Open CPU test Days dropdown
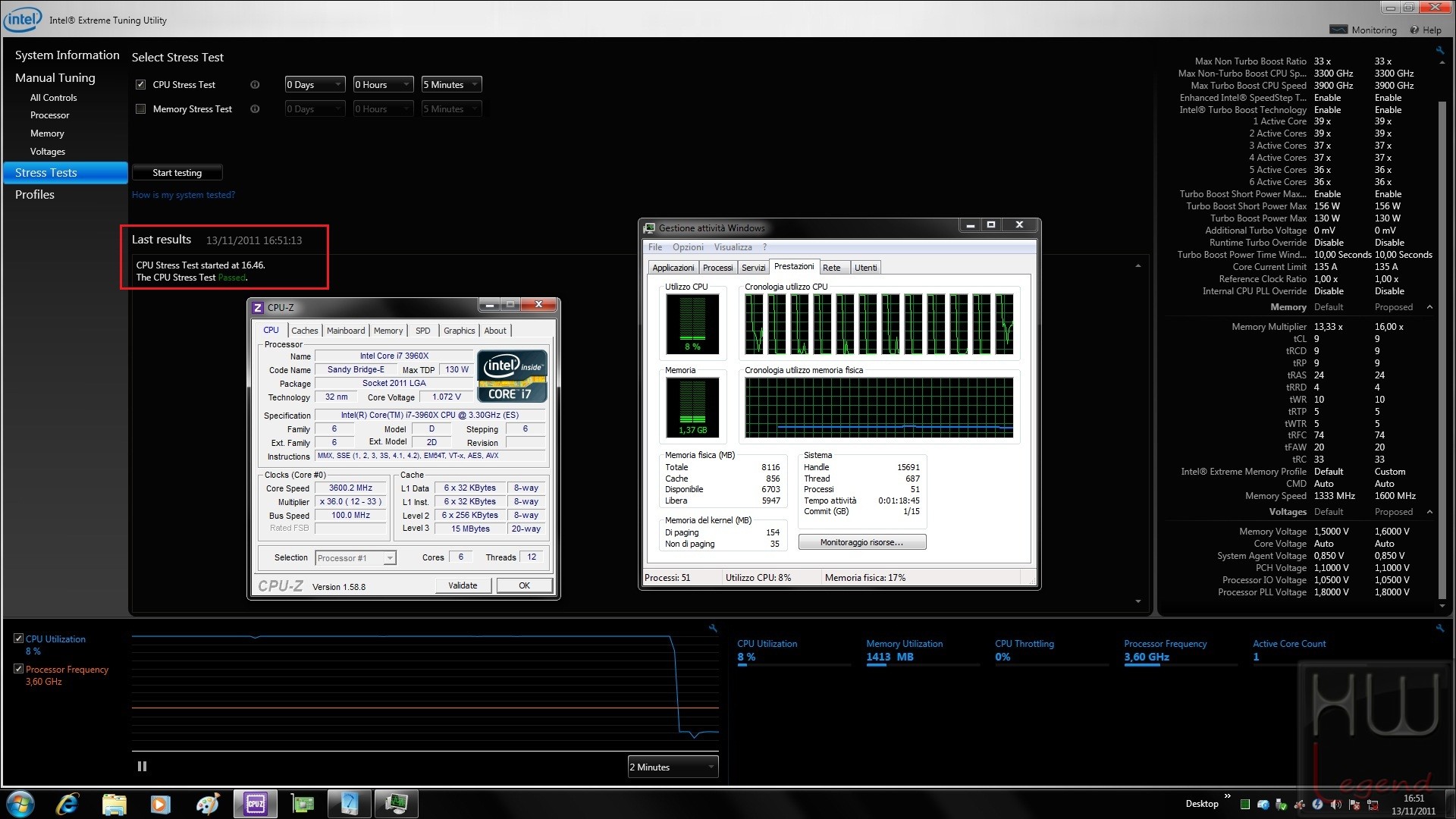 tap(315, 85)
